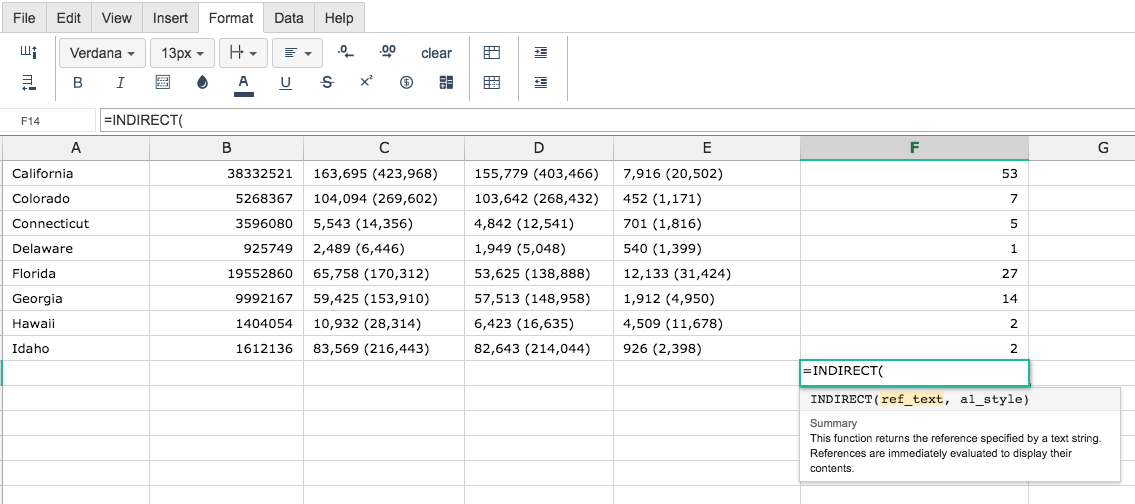Open cell fill color droplet icon
1135x504 pixels.
(202, 83)
